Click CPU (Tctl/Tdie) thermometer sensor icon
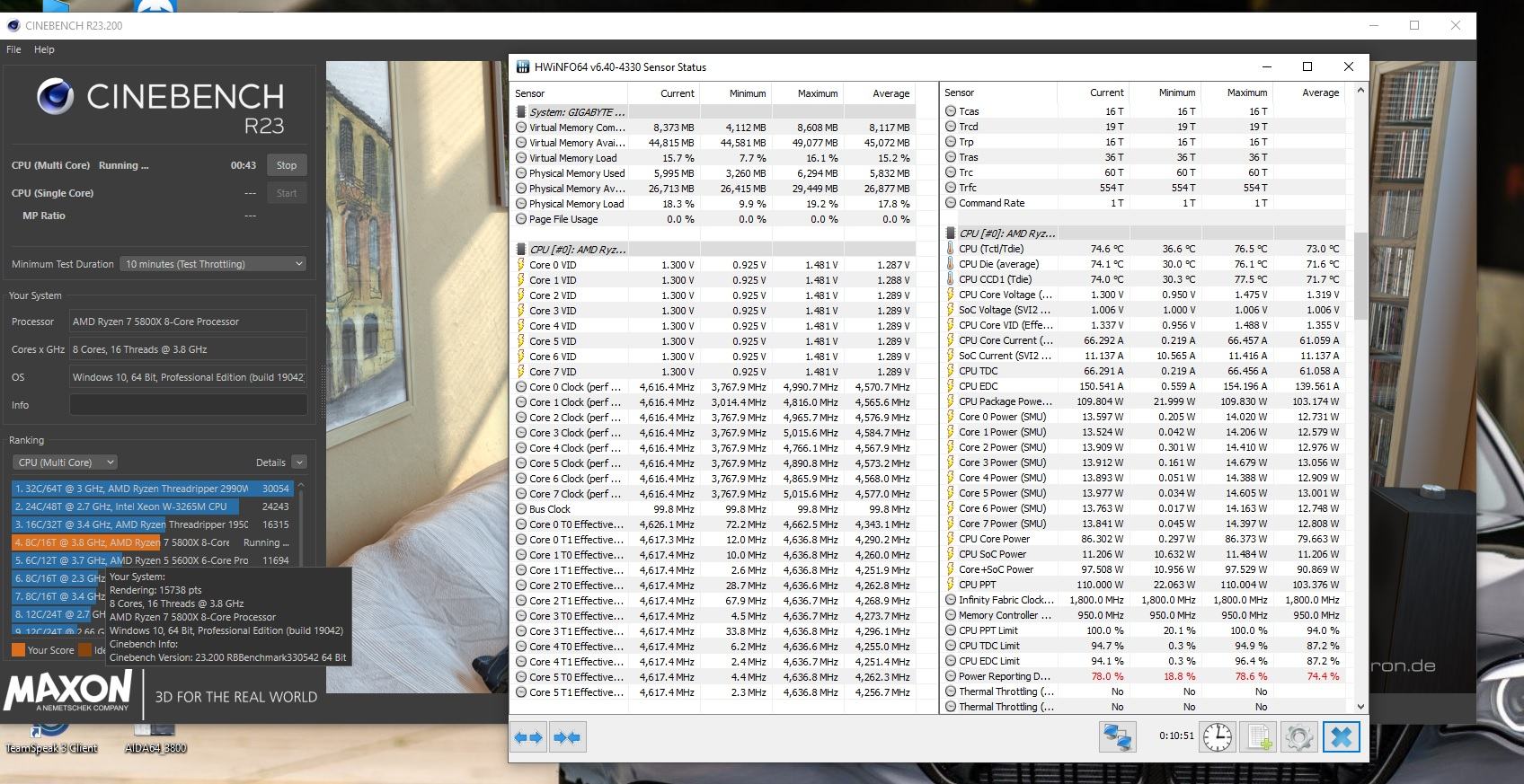Screen dimensions: 1524x784 click(x=951, y=249)
